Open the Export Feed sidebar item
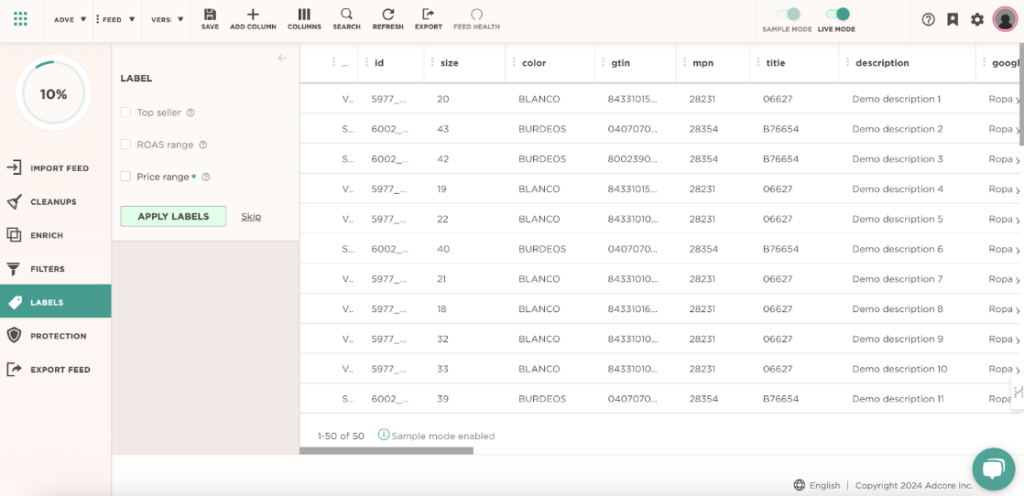 click(x=60, y=370)
